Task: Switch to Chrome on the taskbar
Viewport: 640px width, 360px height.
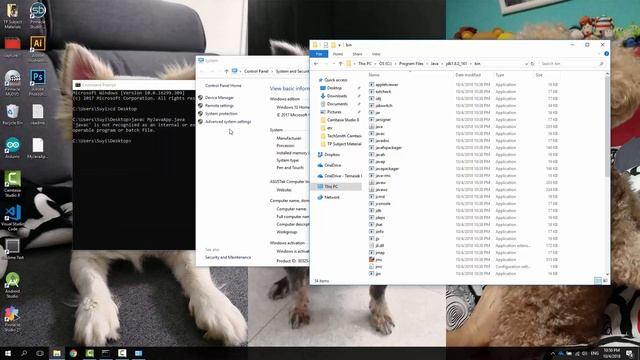Action: 73,353
